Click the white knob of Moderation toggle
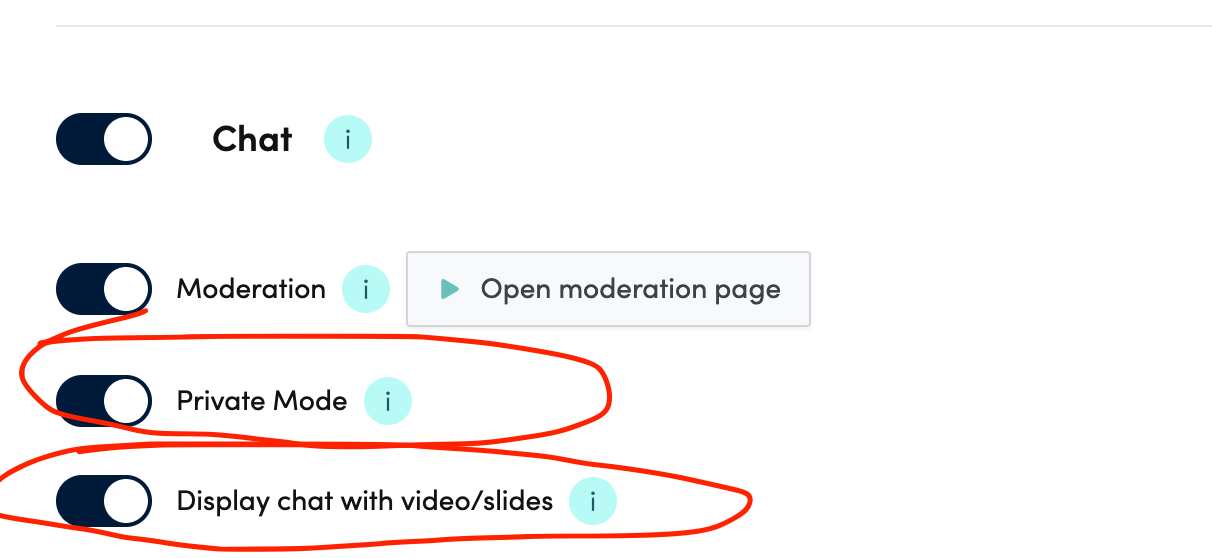This screenshot has height=558, width=1212. [x=126, y=289]
